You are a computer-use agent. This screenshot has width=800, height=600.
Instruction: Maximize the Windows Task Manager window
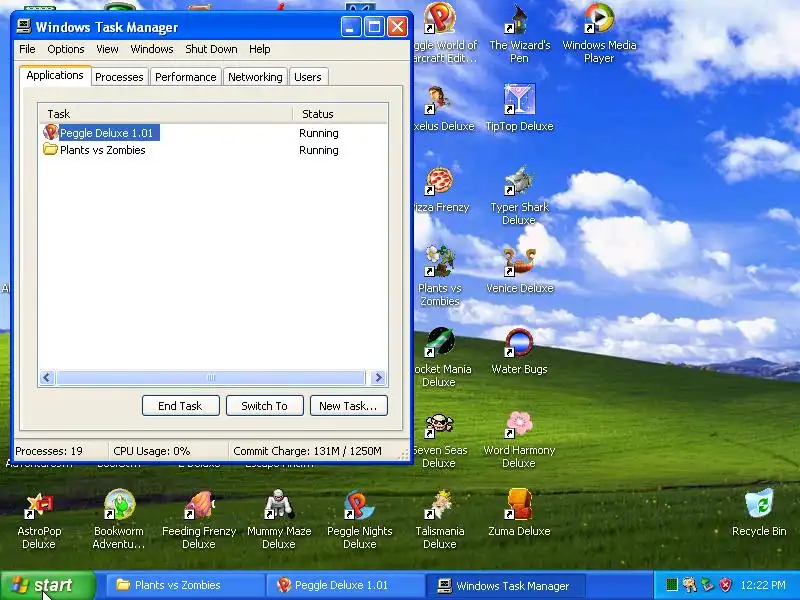coord(374,27)
